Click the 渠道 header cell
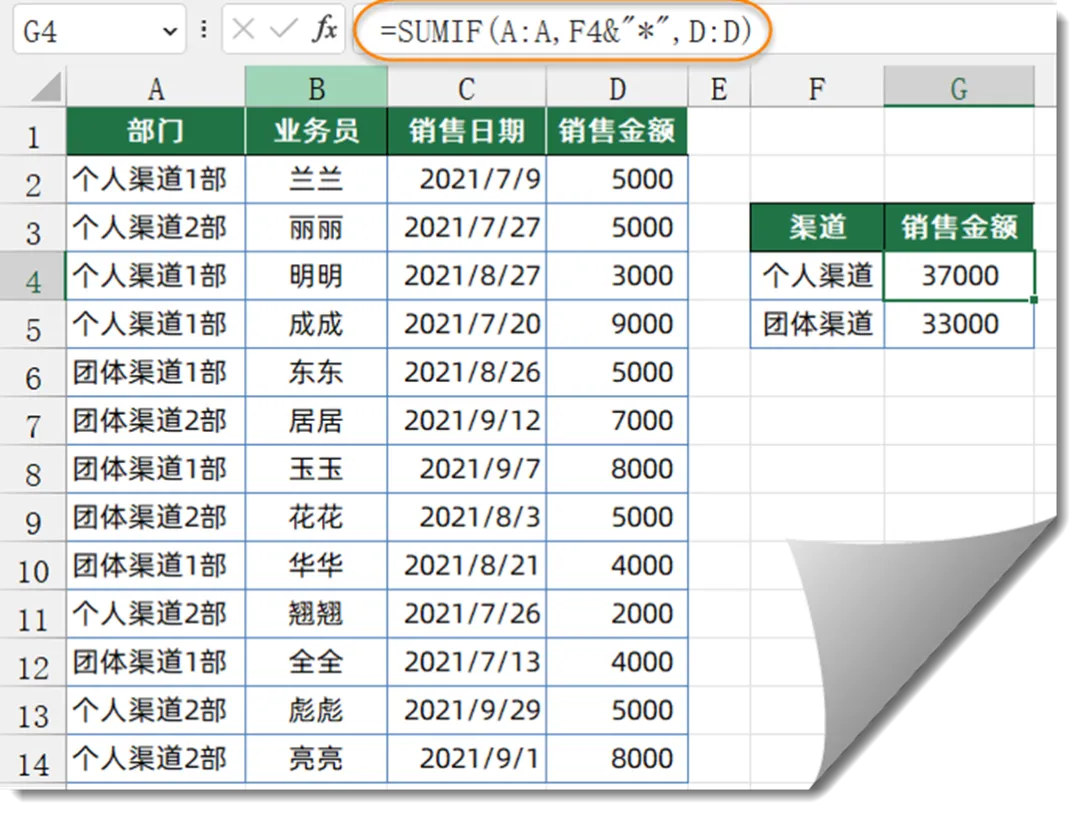The width and height of the screenshot is (1080, 813). [816, 227]
